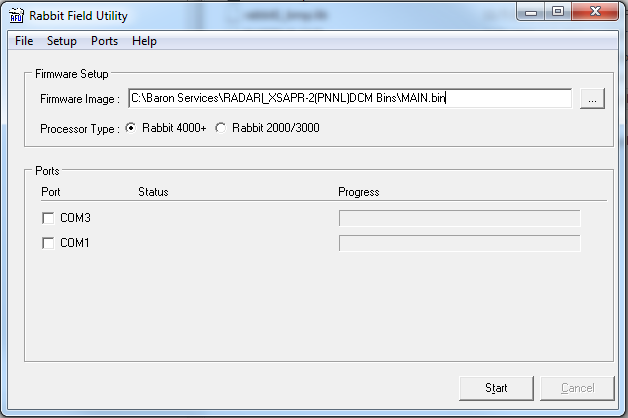Open the Help menu
This screenshot has height=418, width=628.
(144, 41)
